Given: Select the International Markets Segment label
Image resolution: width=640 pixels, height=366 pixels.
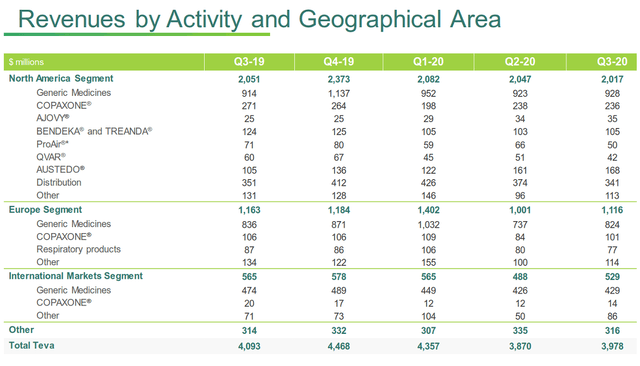Looking at the screenshot, I should 76,276.
